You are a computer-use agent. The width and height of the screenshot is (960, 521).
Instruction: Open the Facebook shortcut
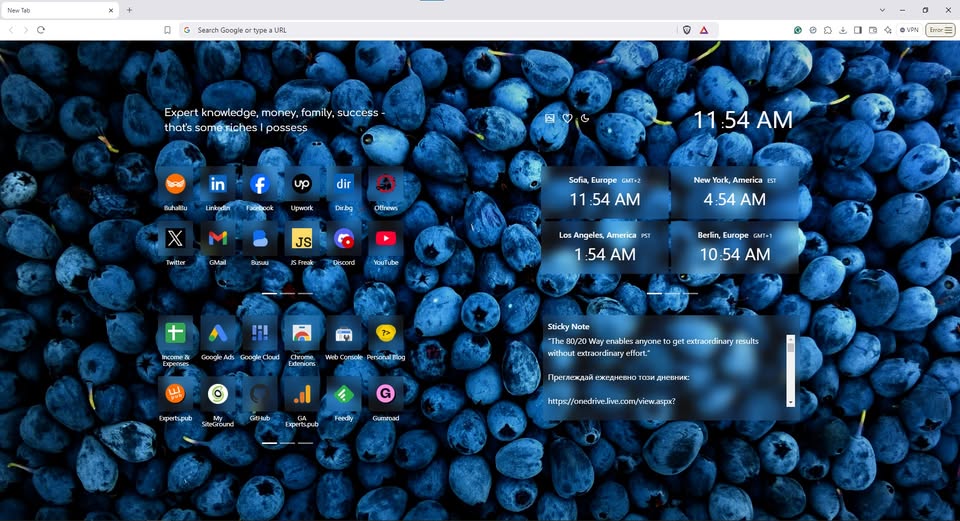[x=259, y=185]
